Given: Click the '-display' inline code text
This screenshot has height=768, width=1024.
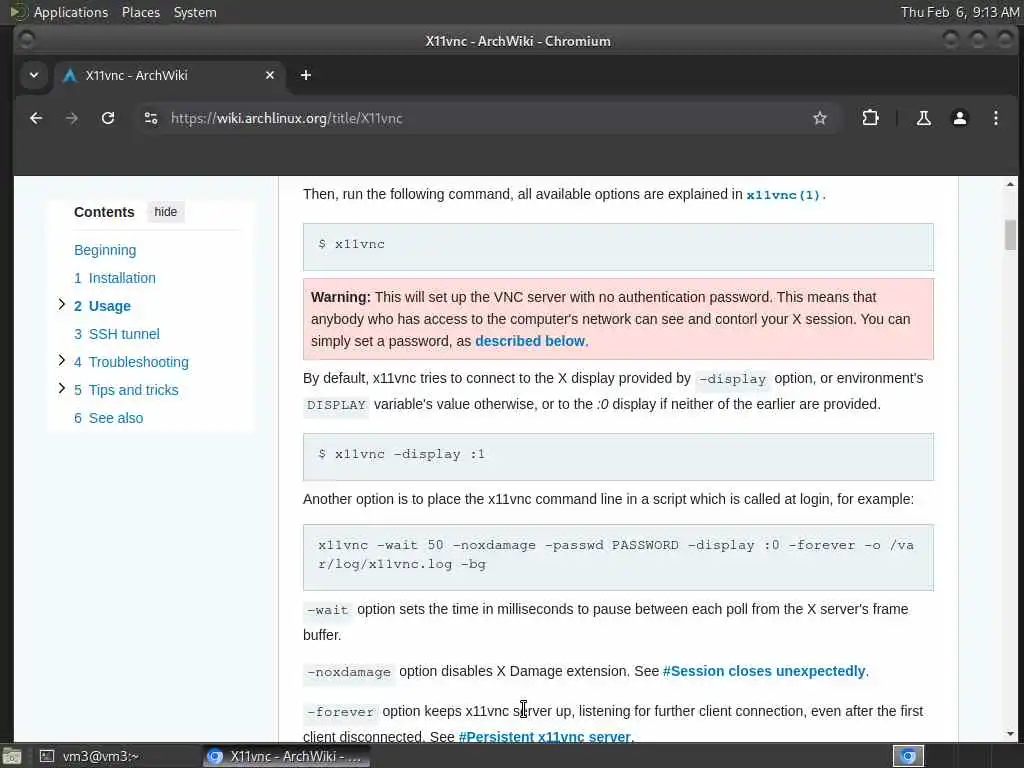Looking at the screenshot, I should pos(732,379).
